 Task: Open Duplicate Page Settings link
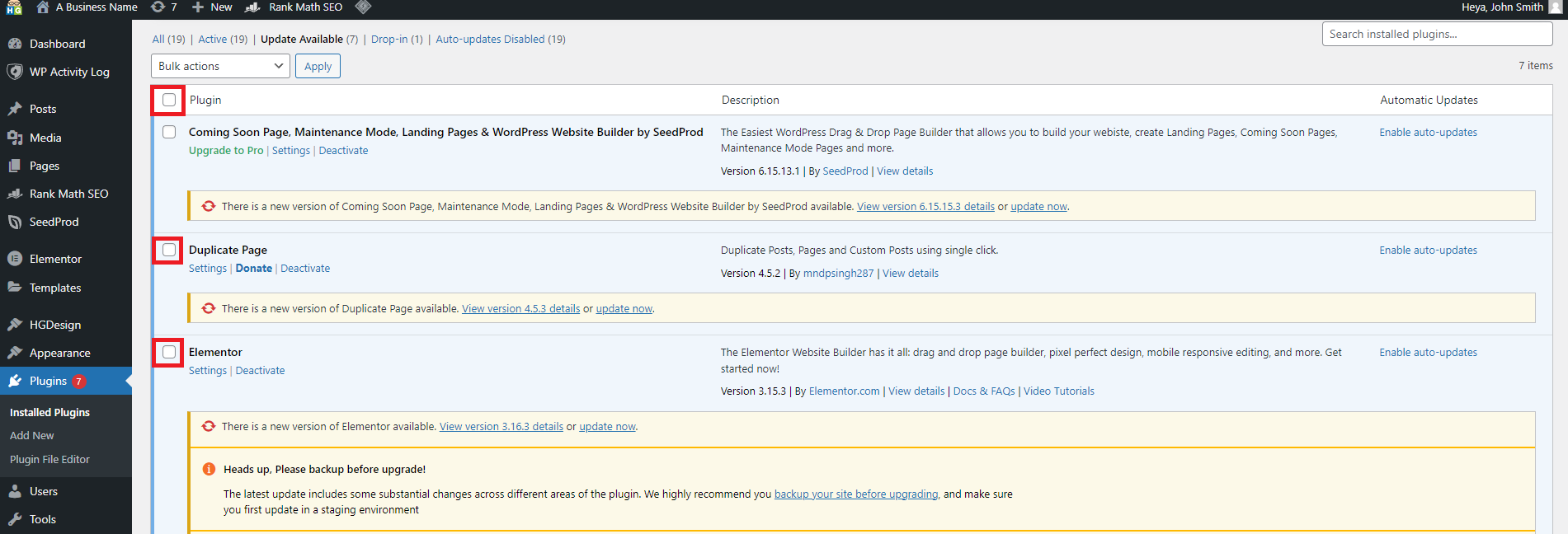pyautogui.click(x=208, y=268)
